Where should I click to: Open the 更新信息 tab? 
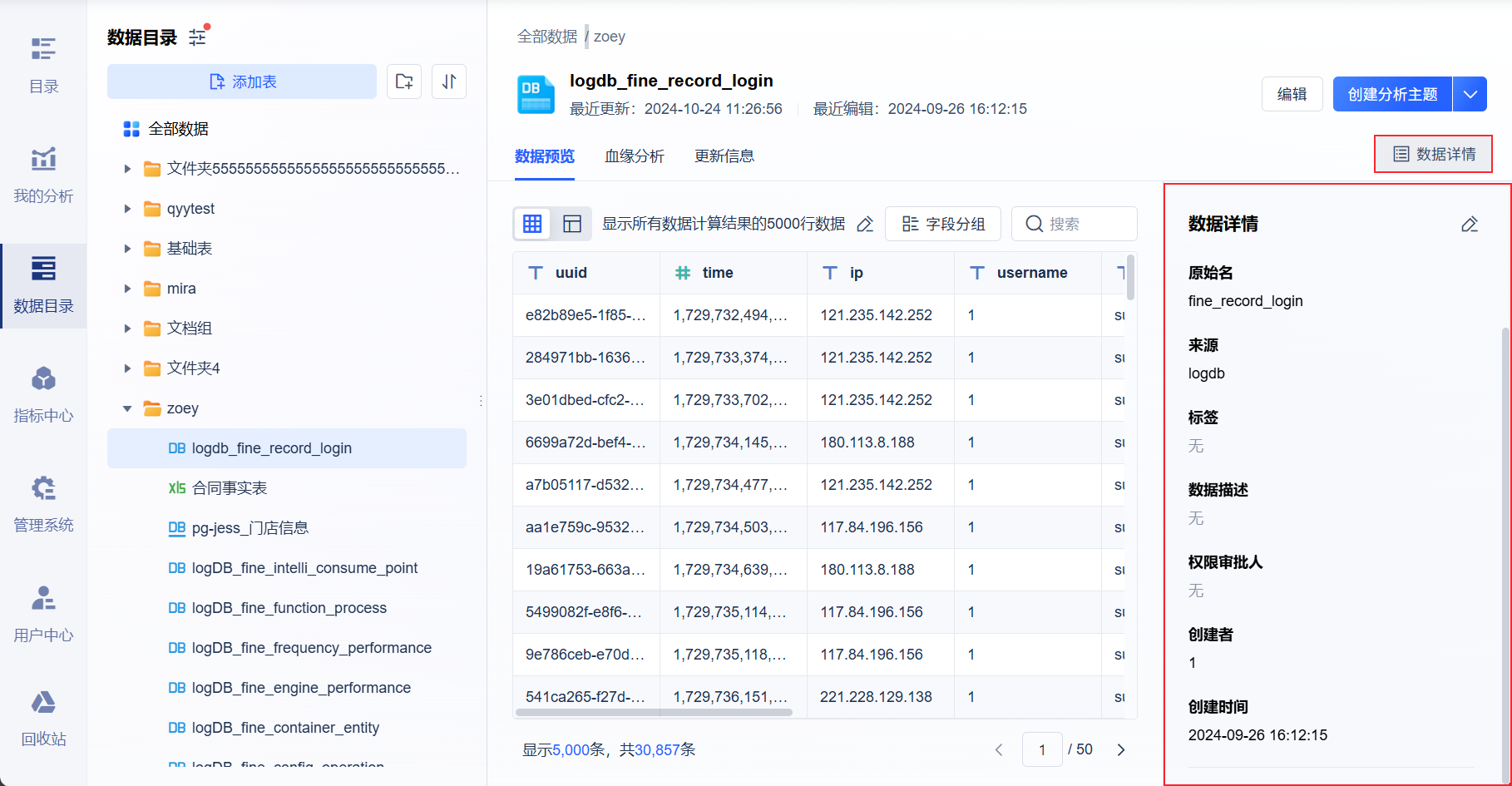coord(724,156)
